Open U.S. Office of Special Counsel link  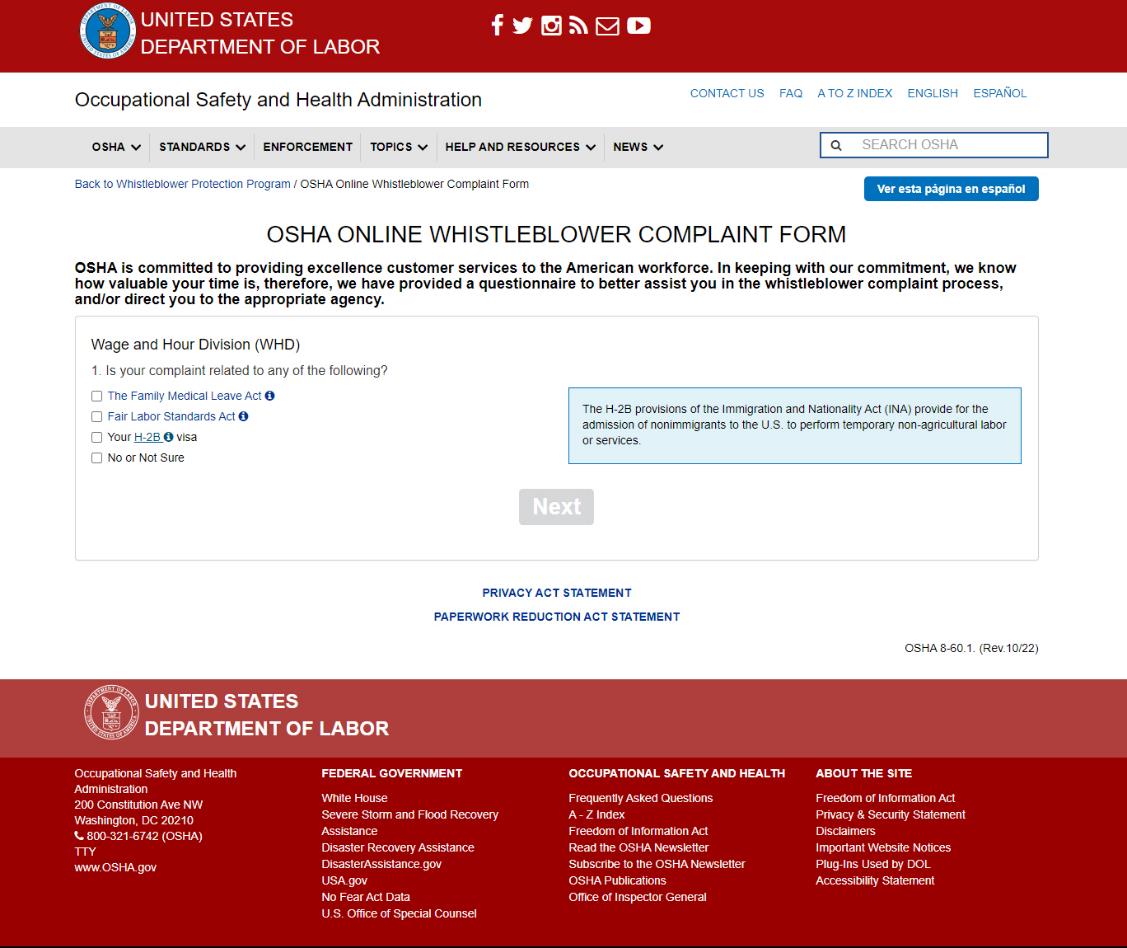(399, 914)
